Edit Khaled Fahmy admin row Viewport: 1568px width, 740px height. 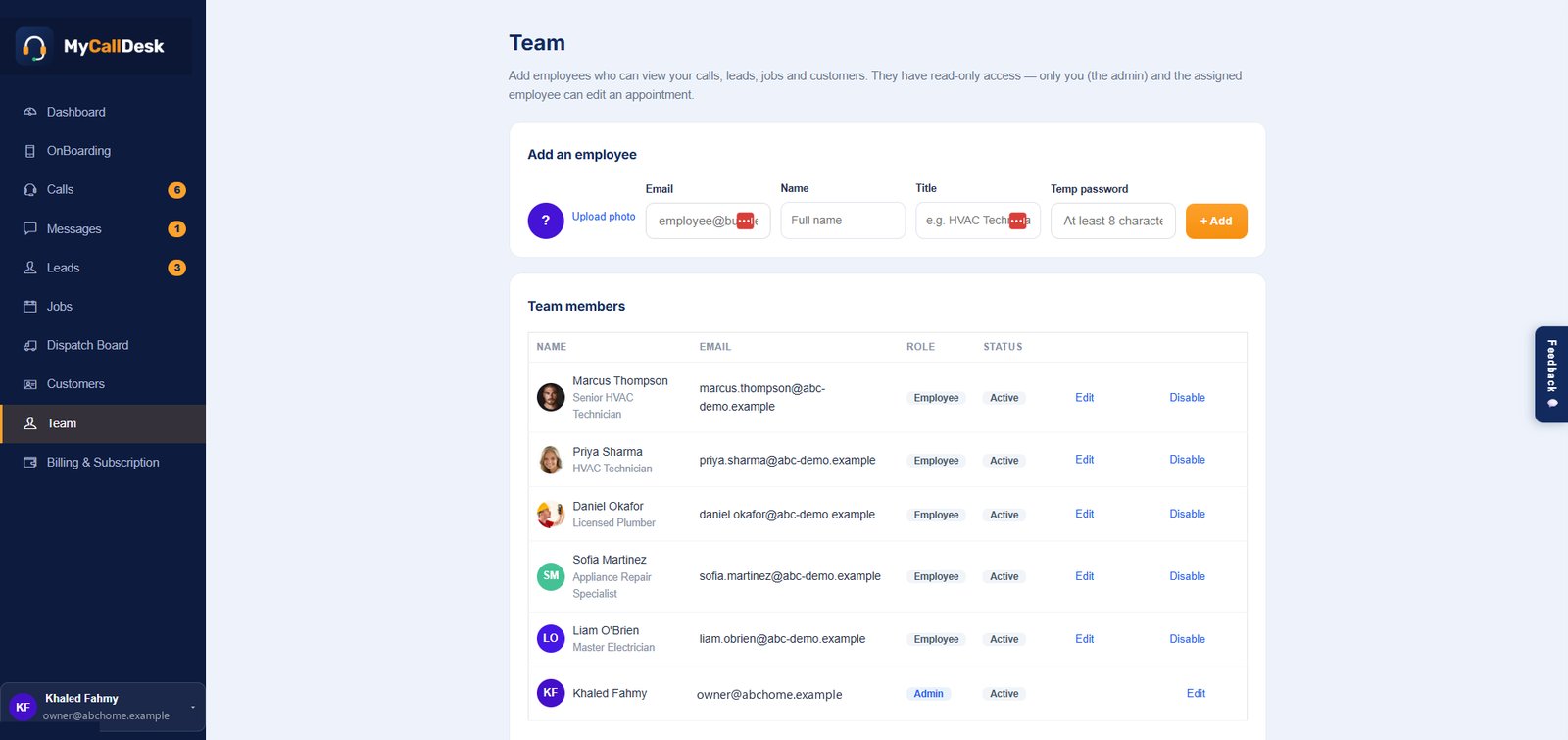[x=1196, y=693]
